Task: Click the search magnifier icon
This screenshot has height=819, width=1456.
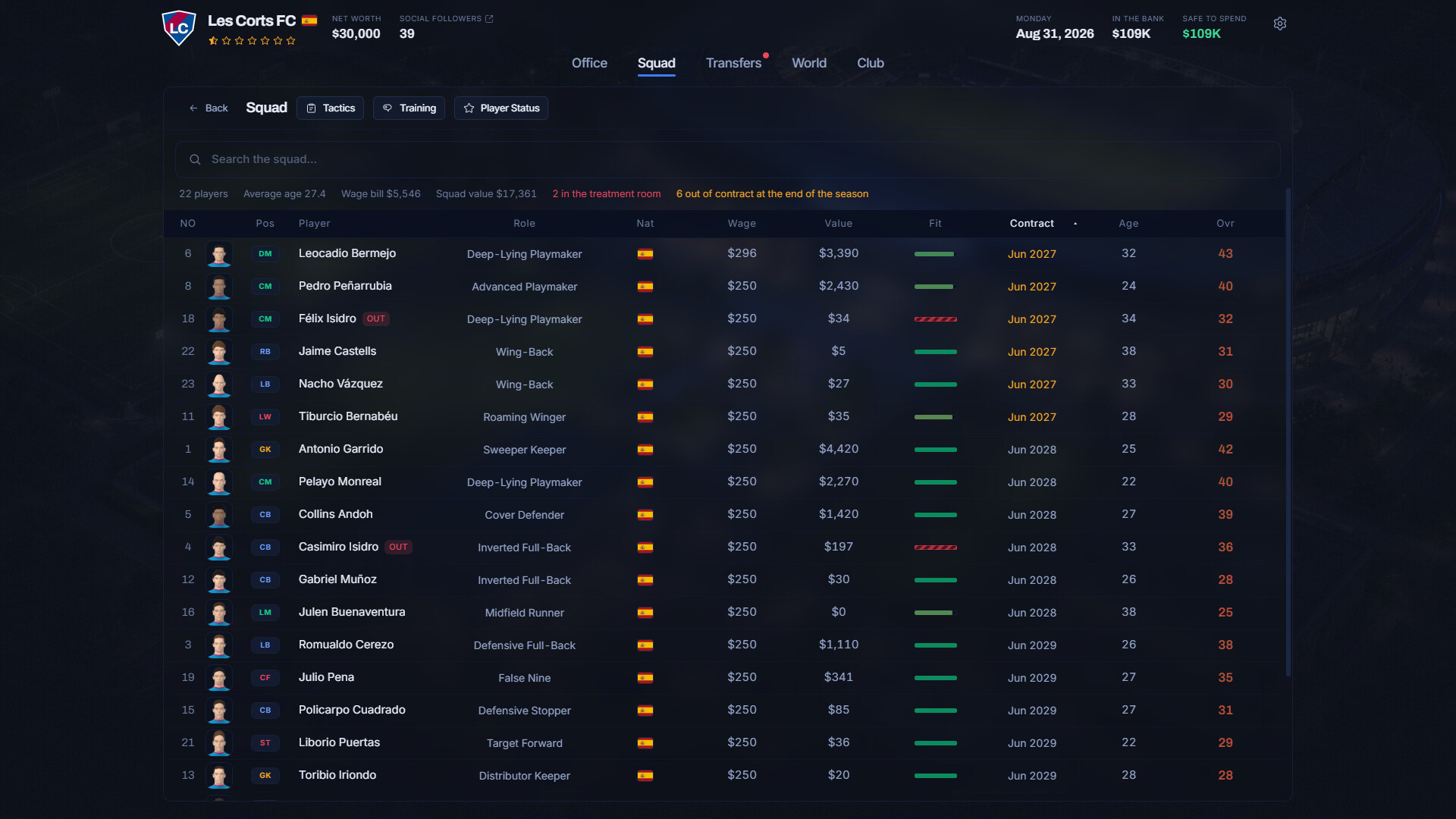Action: tap(195, 159)
